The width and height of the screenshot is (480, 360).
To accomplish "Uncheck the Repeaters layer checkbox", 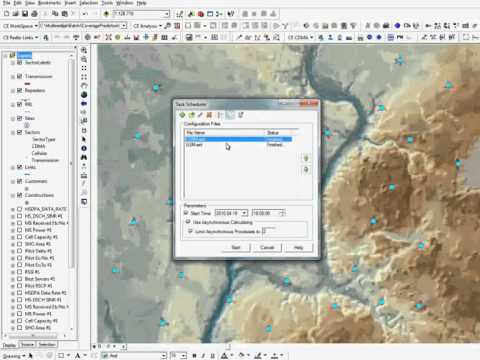I will click(20, 90).
